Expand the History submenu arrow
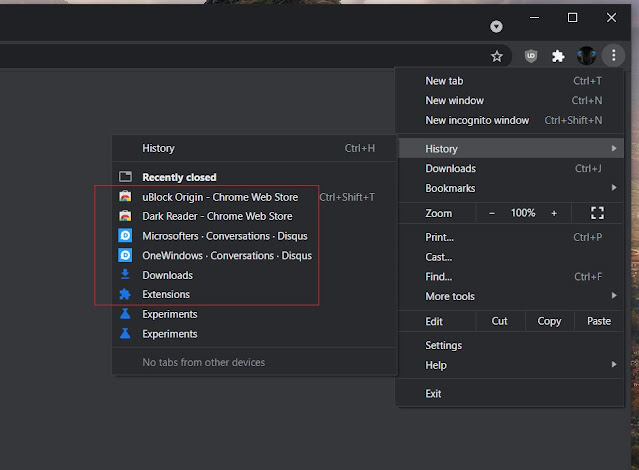This screenshot has width=639, height=470. pyautogui.click(x=614, y=148)
